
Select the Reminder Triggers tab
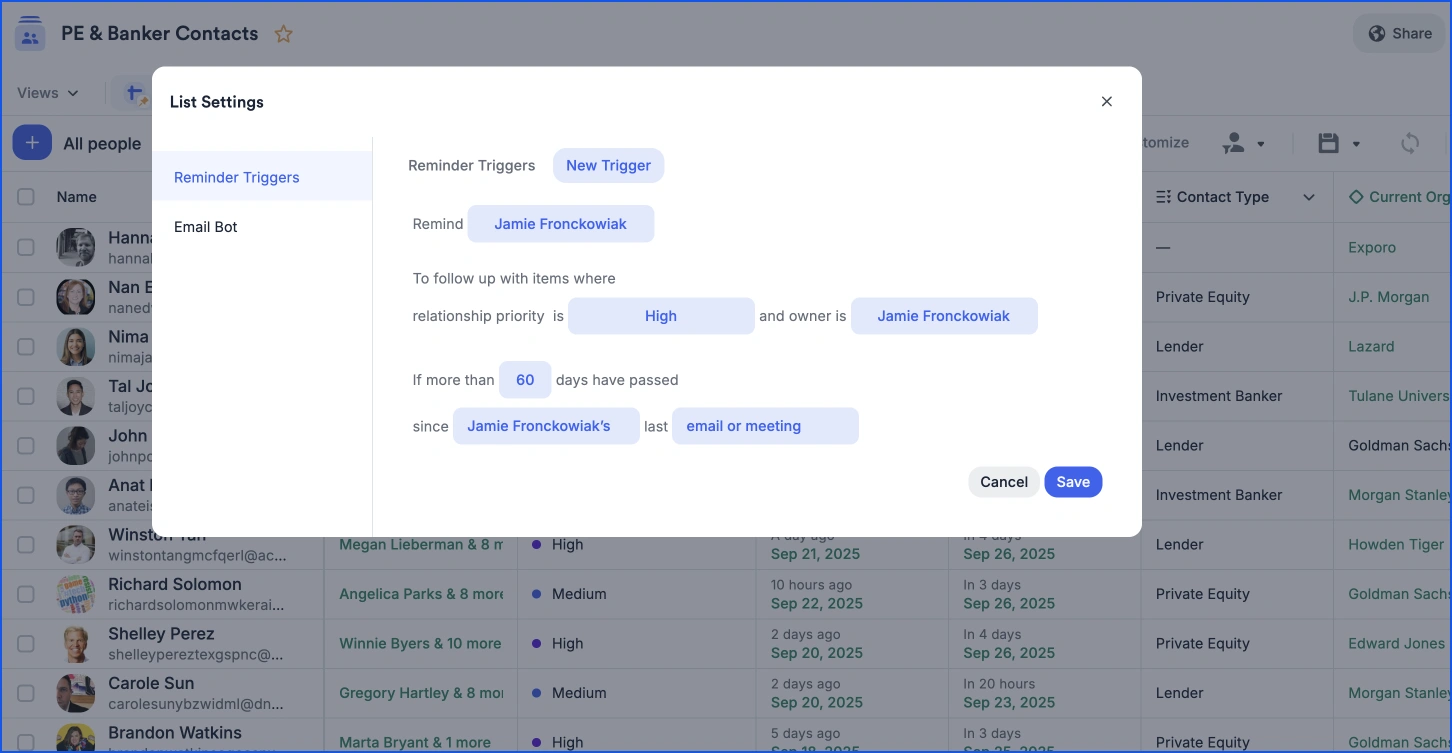coord(262,177)
